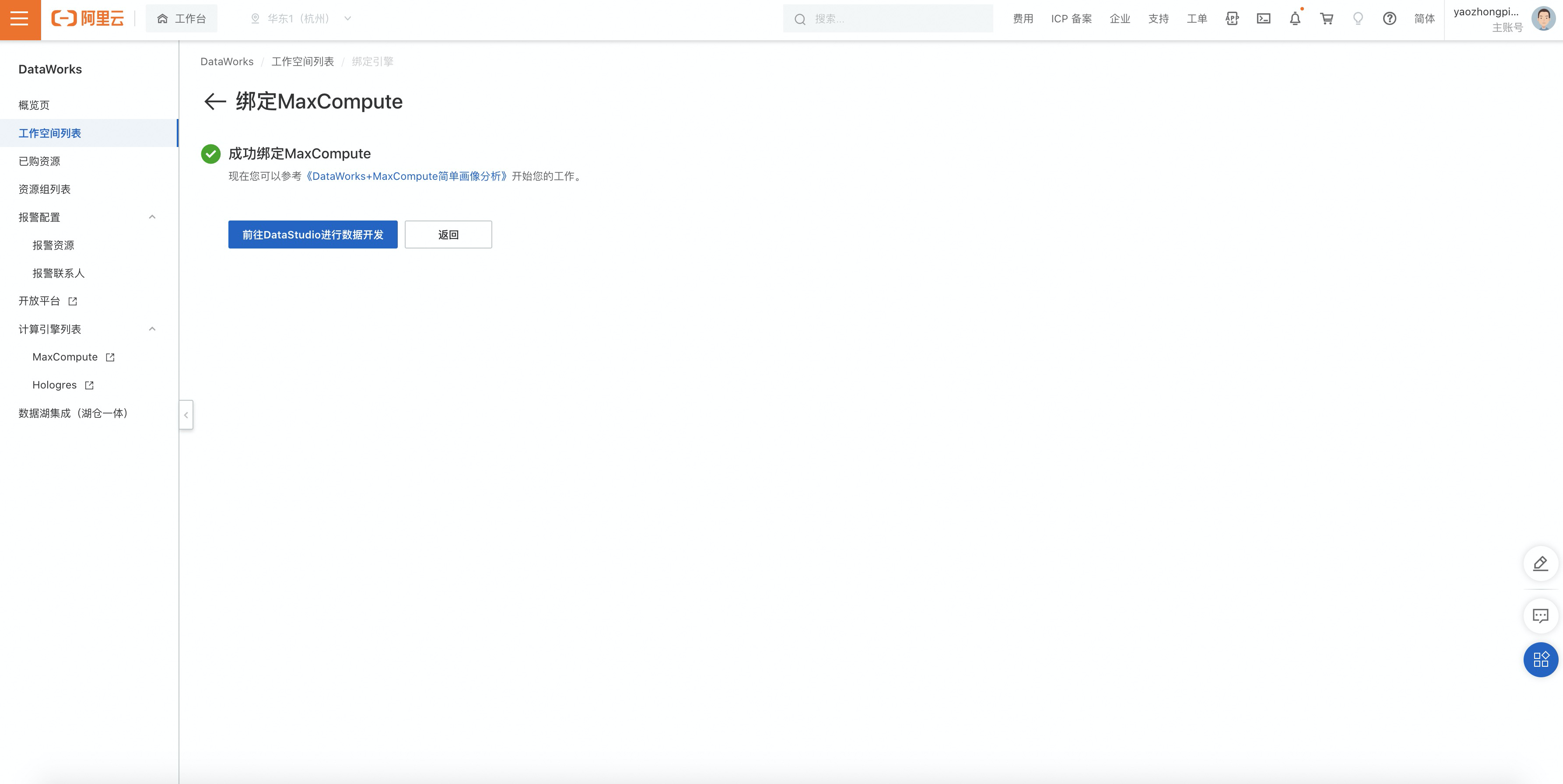Select 工作空间列表 in sidebar
The width and height of the screenshot is (1563, 784).
click(89, 133)
